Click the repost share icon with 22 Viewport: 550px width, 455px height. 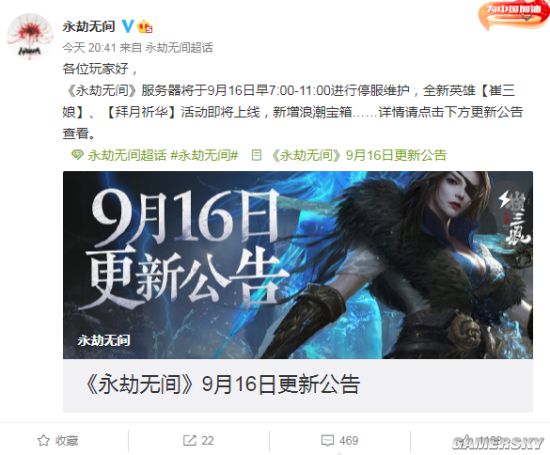coord(189,440)
